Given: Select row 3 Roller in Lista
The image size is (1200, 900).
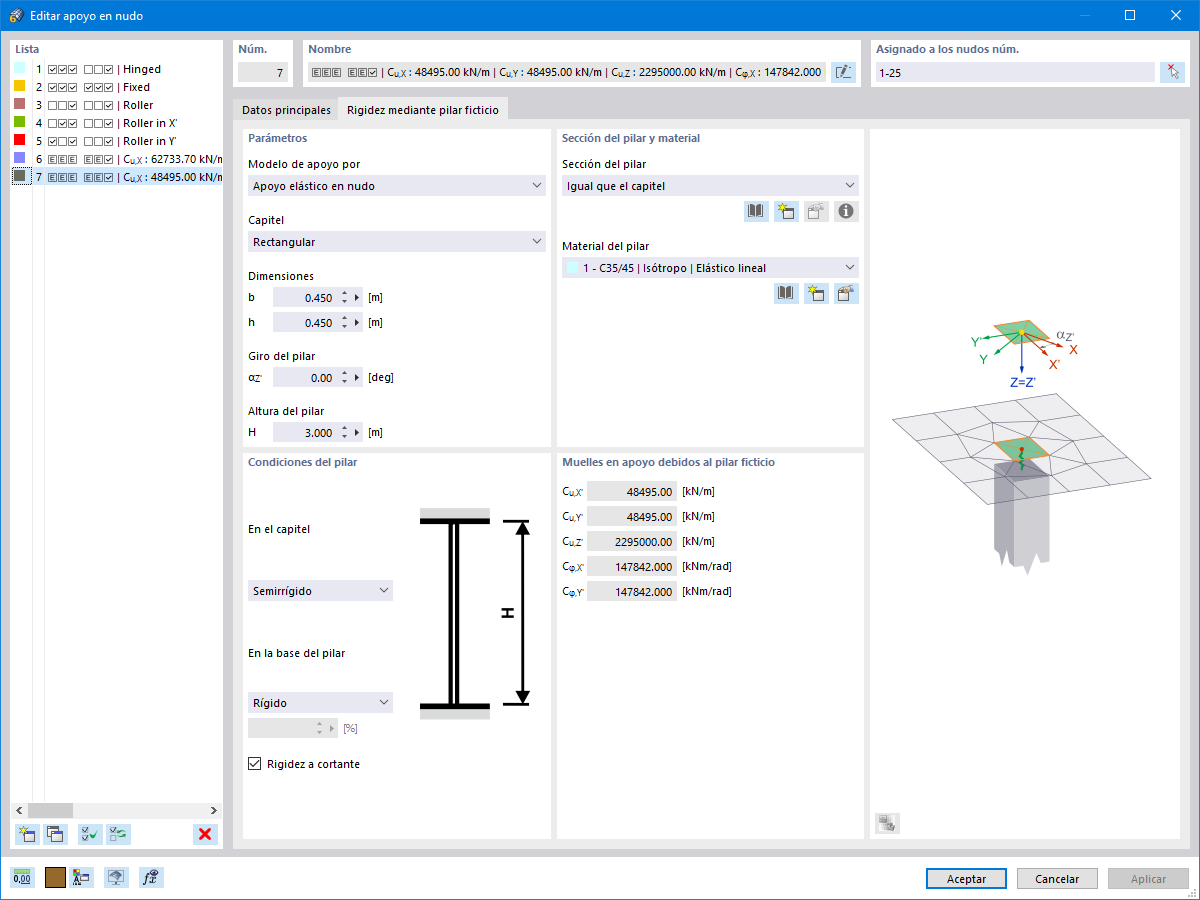Looking at the screenshot, I should coord(117,105).
